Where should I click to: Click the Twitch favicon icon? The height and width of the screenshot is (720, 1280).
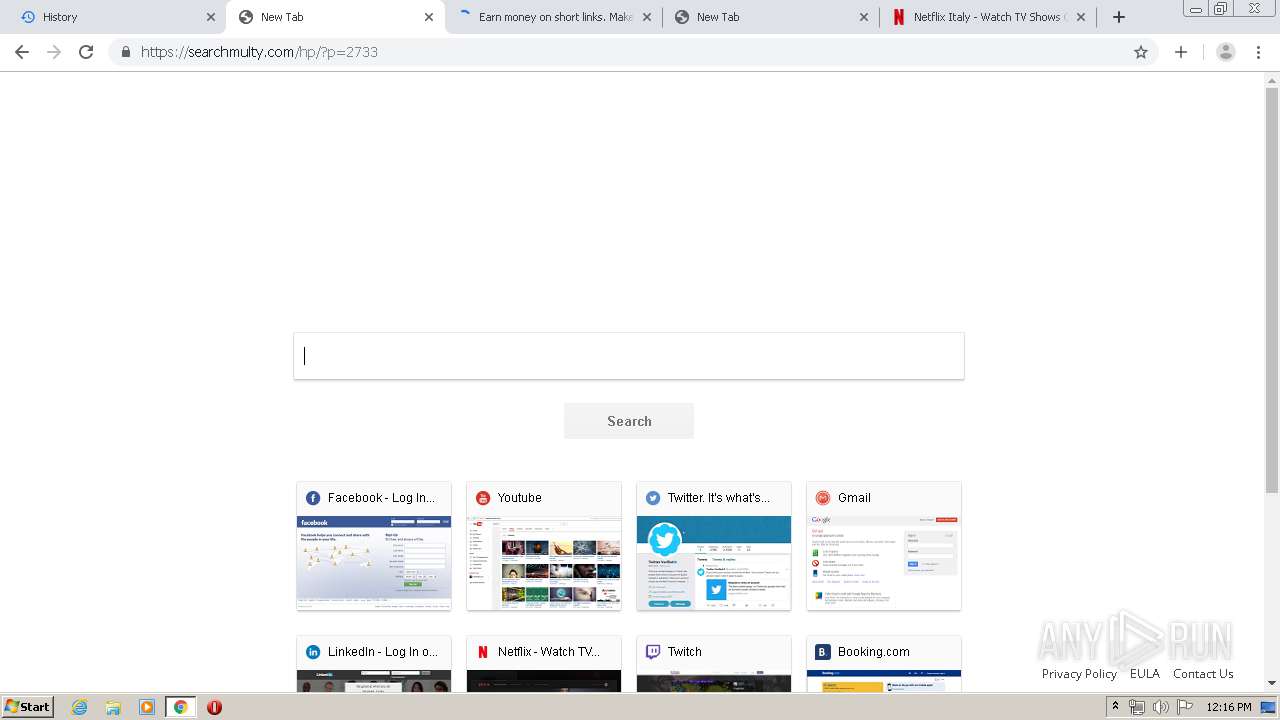pos(653,652)
